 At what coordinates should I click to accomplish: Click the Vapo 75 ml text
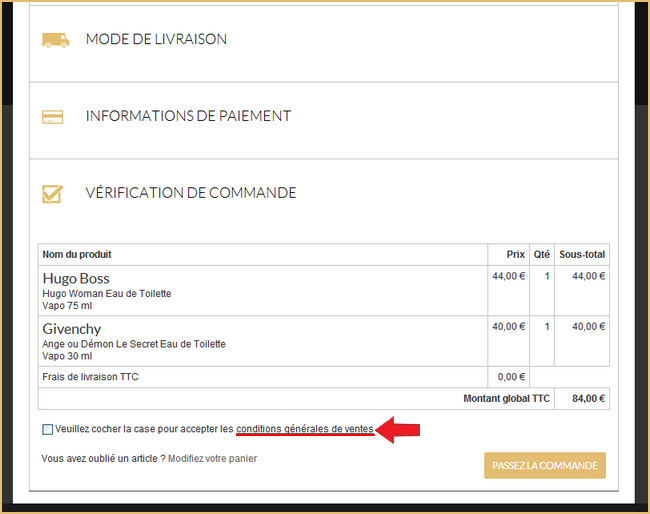click(67, 306)
